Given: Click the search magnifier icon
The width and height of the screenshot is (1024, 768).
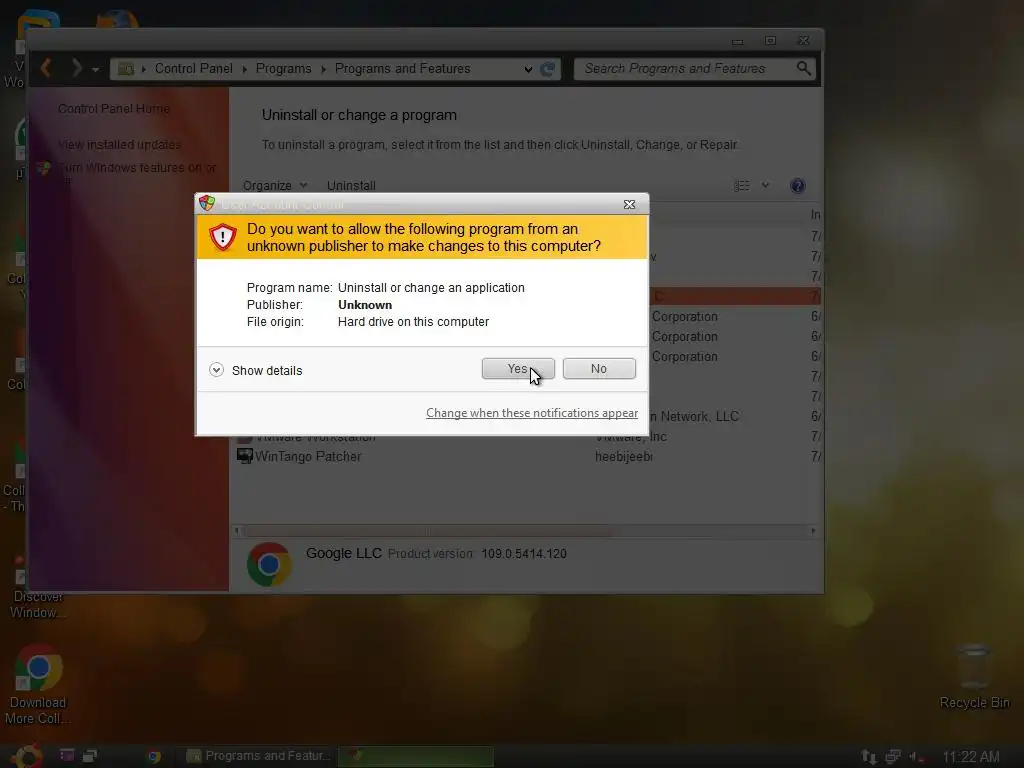Looking at the screenshot, I should point(804,68).
